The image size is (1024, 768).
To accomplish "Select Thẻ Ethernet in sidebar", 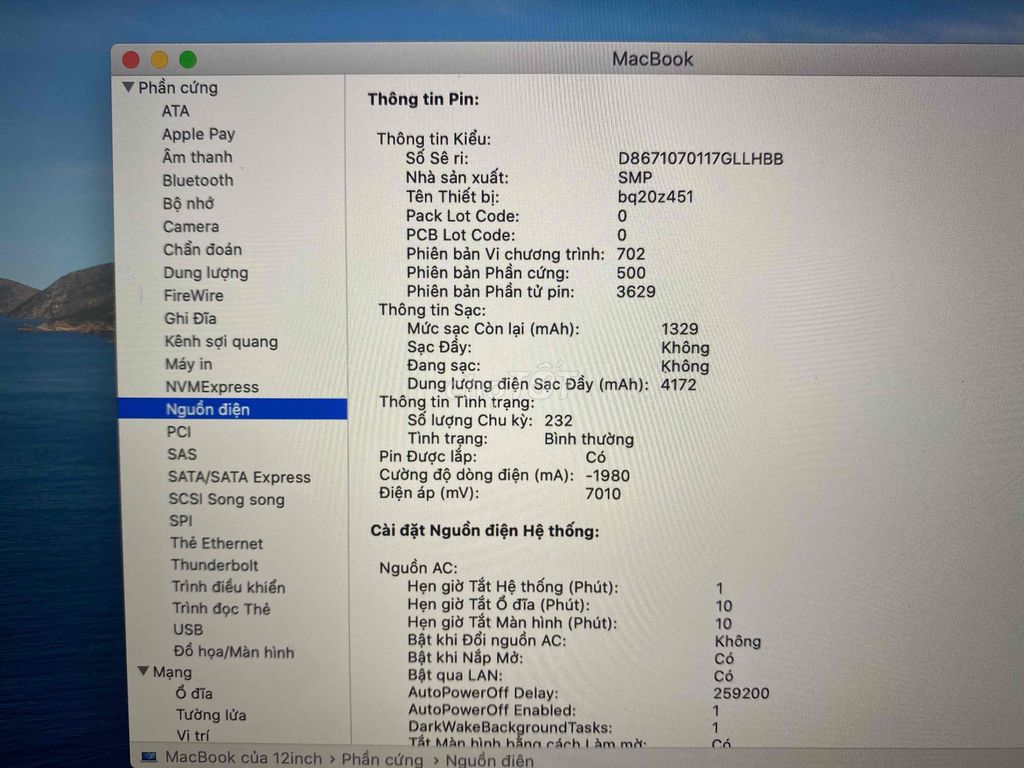I will click(216, 543).
